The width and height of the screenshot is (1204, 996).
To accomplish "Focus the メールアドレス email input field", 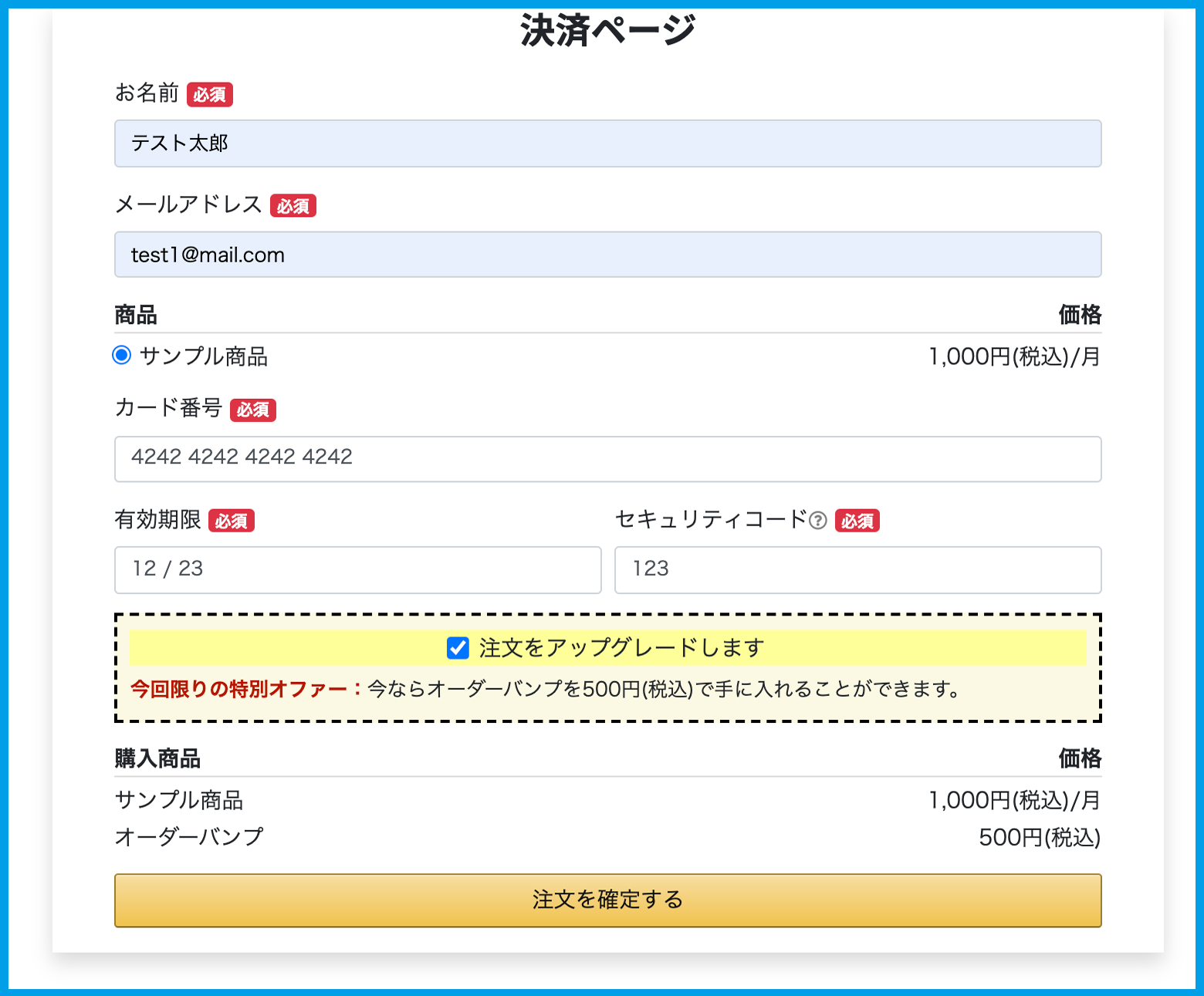I will (x=607, y=255).
